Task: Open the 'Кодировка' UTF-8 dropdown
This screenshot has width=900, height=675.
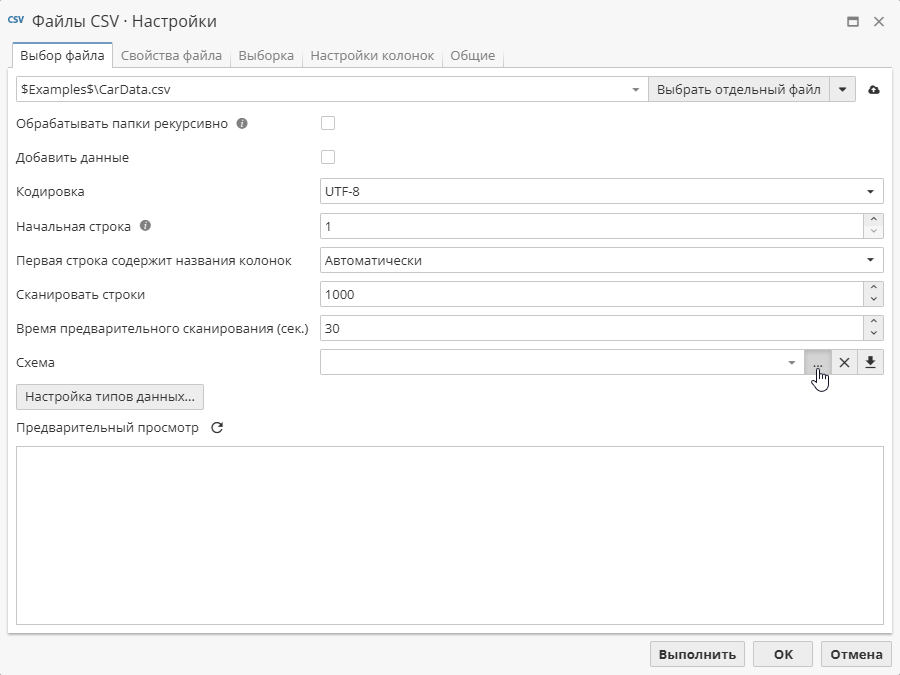Action: [x=870, y=191]
